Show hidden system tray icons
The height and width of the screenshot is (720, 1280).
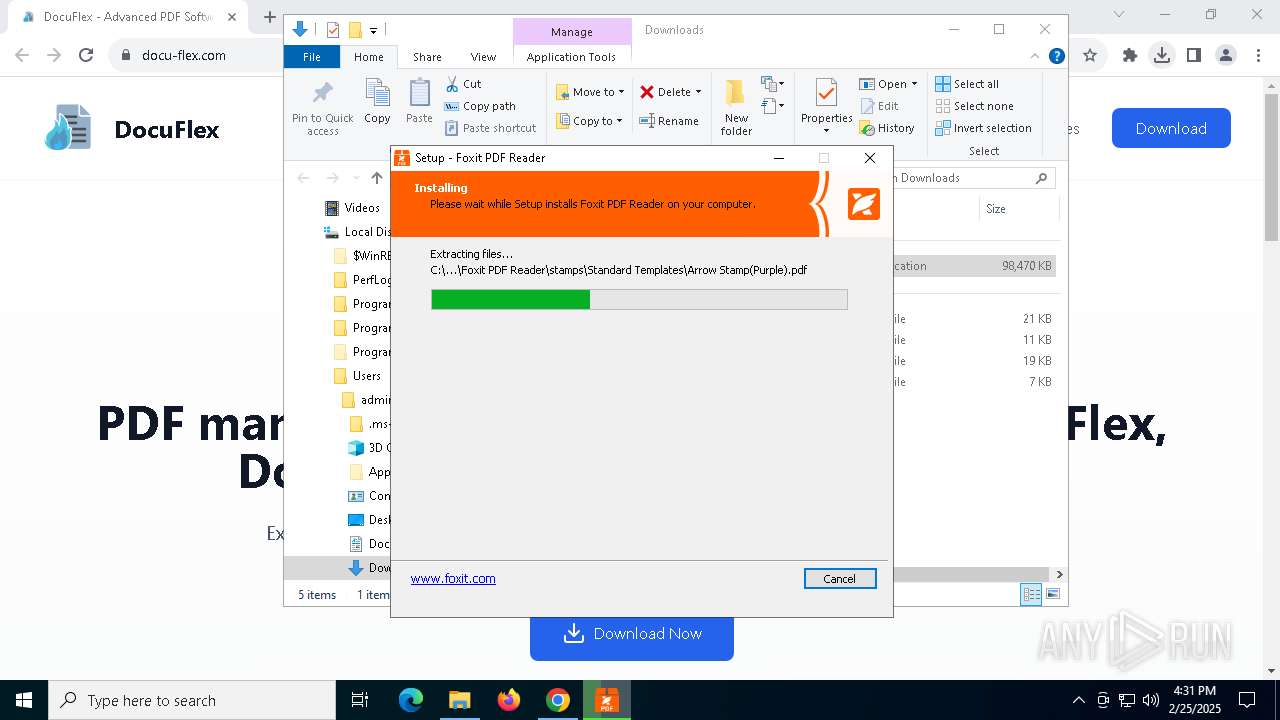coord(1078,700)
